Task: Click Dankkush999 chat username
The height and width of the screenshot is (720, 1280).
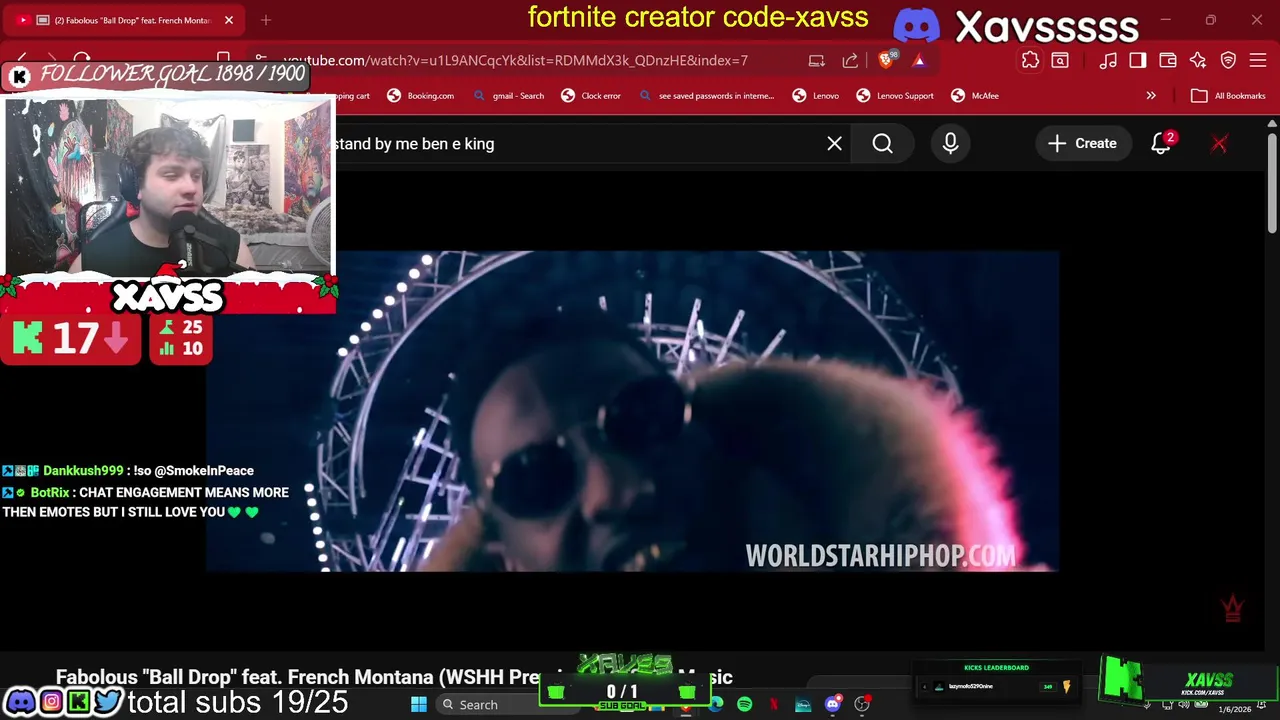Action: (83, 470)
